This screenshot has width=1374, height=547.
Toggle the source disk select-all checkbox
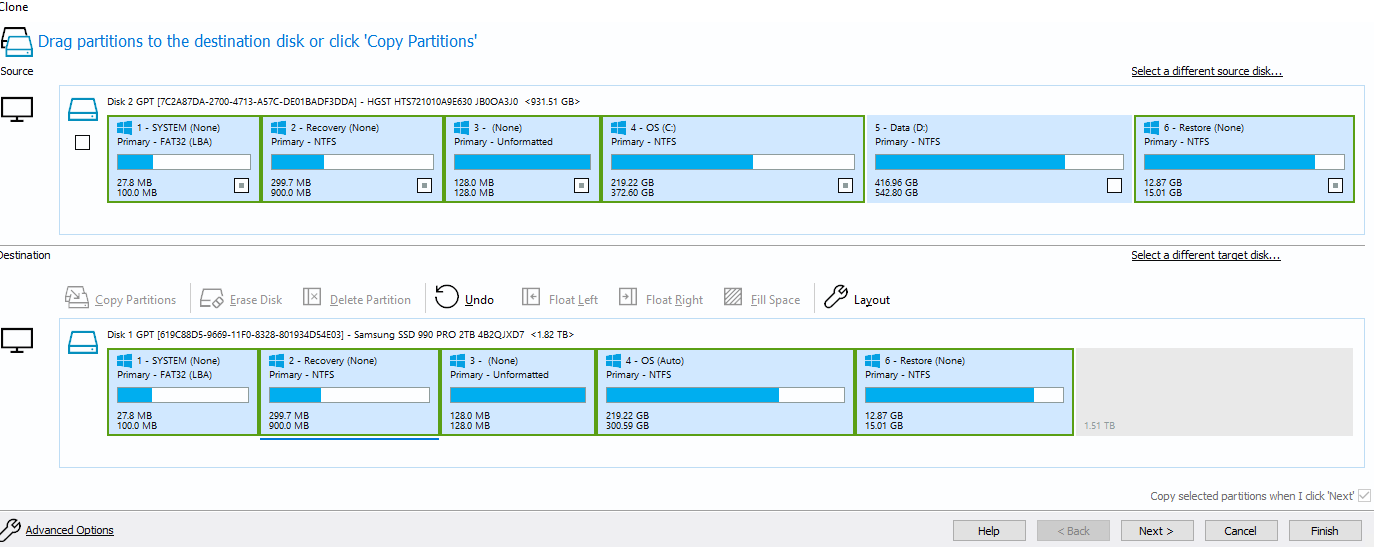[83, 143]
